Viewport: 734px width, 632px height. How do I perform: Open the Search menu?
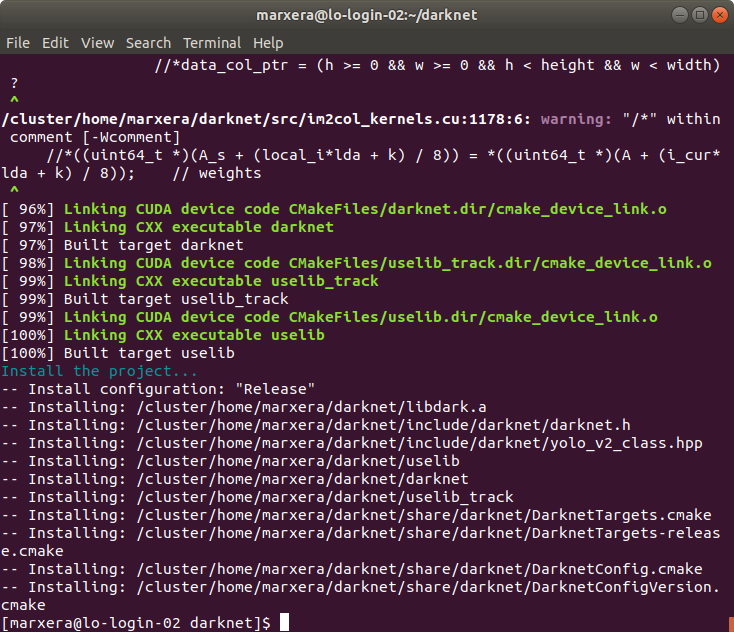tap(148, 43)
